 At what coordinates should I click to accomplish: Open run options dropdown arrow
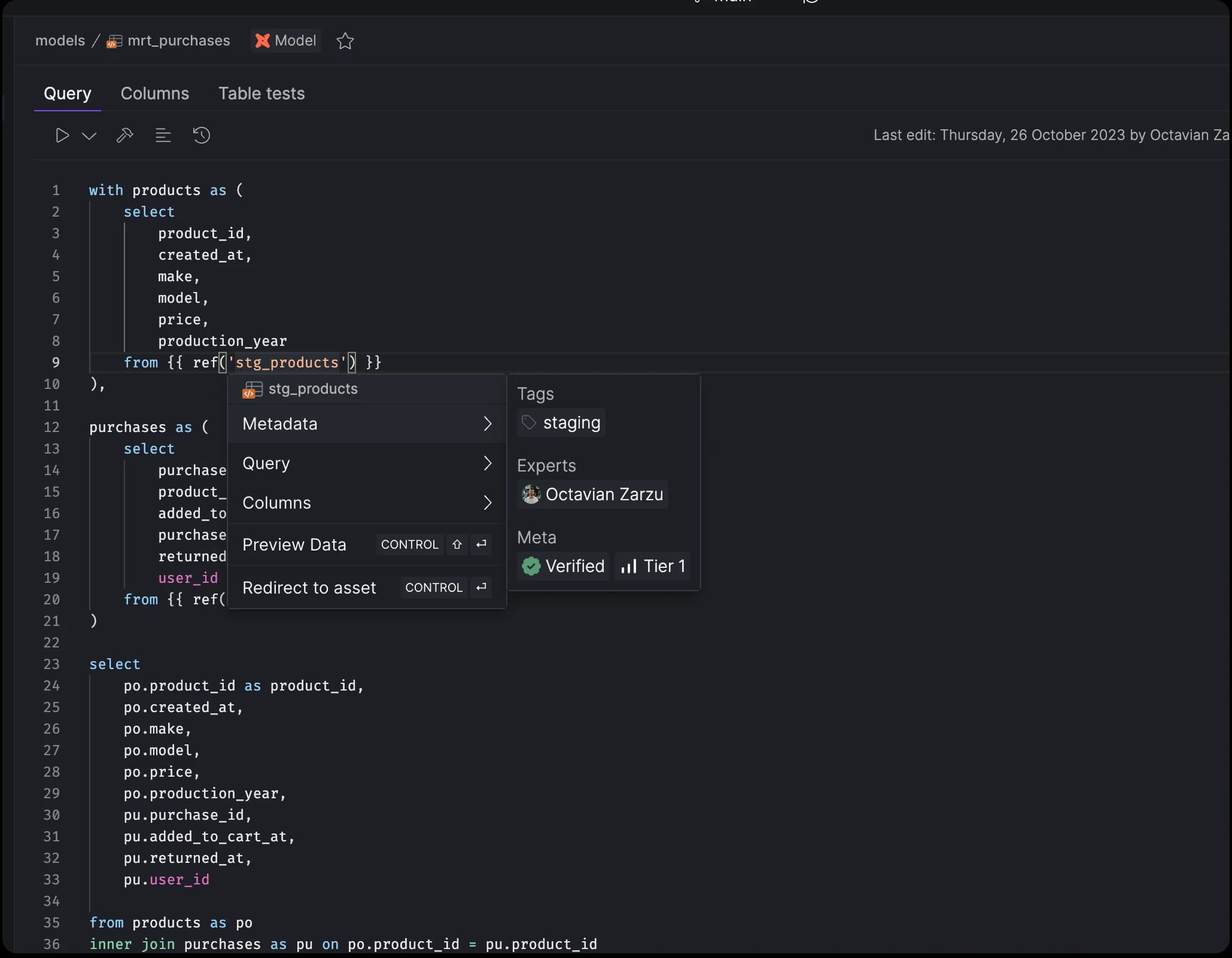pos(89,136)
